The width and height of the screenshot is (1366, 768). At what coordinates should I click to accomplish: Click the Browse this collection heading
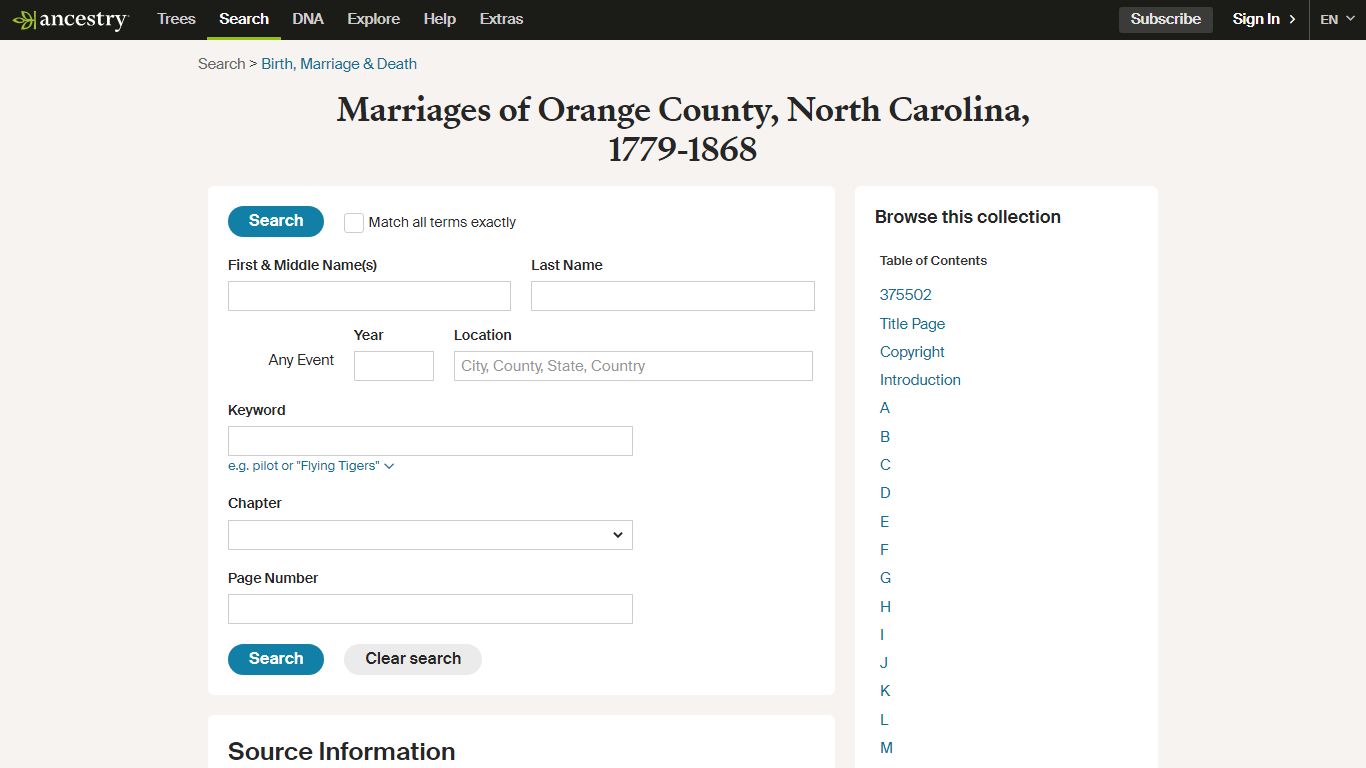coord(967,217)
